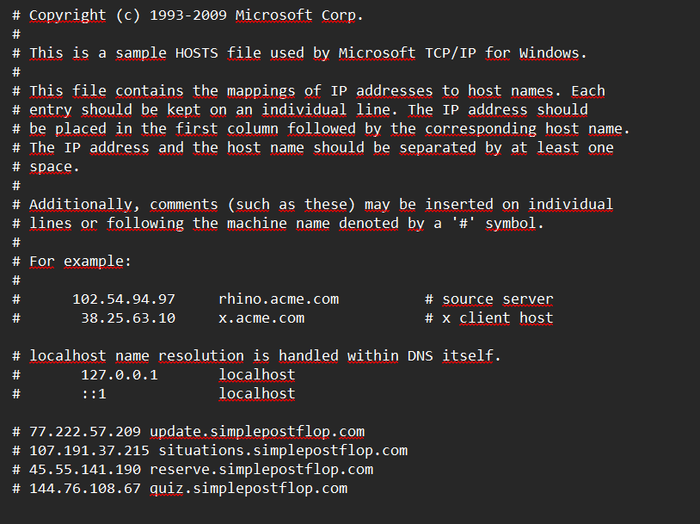Click 'localhost' next to 127.0.0.1
Screen dimensions: 700x524
click(257, 375)
